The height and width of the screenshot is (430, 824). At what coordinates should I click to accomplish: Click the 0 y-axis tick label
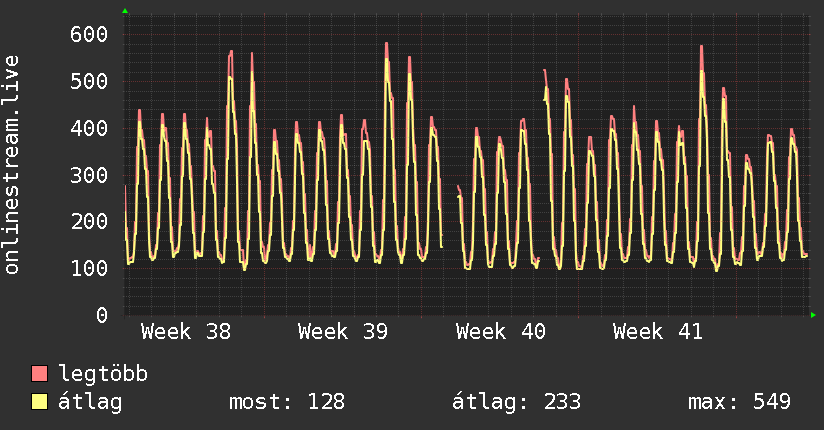point(102,315)
